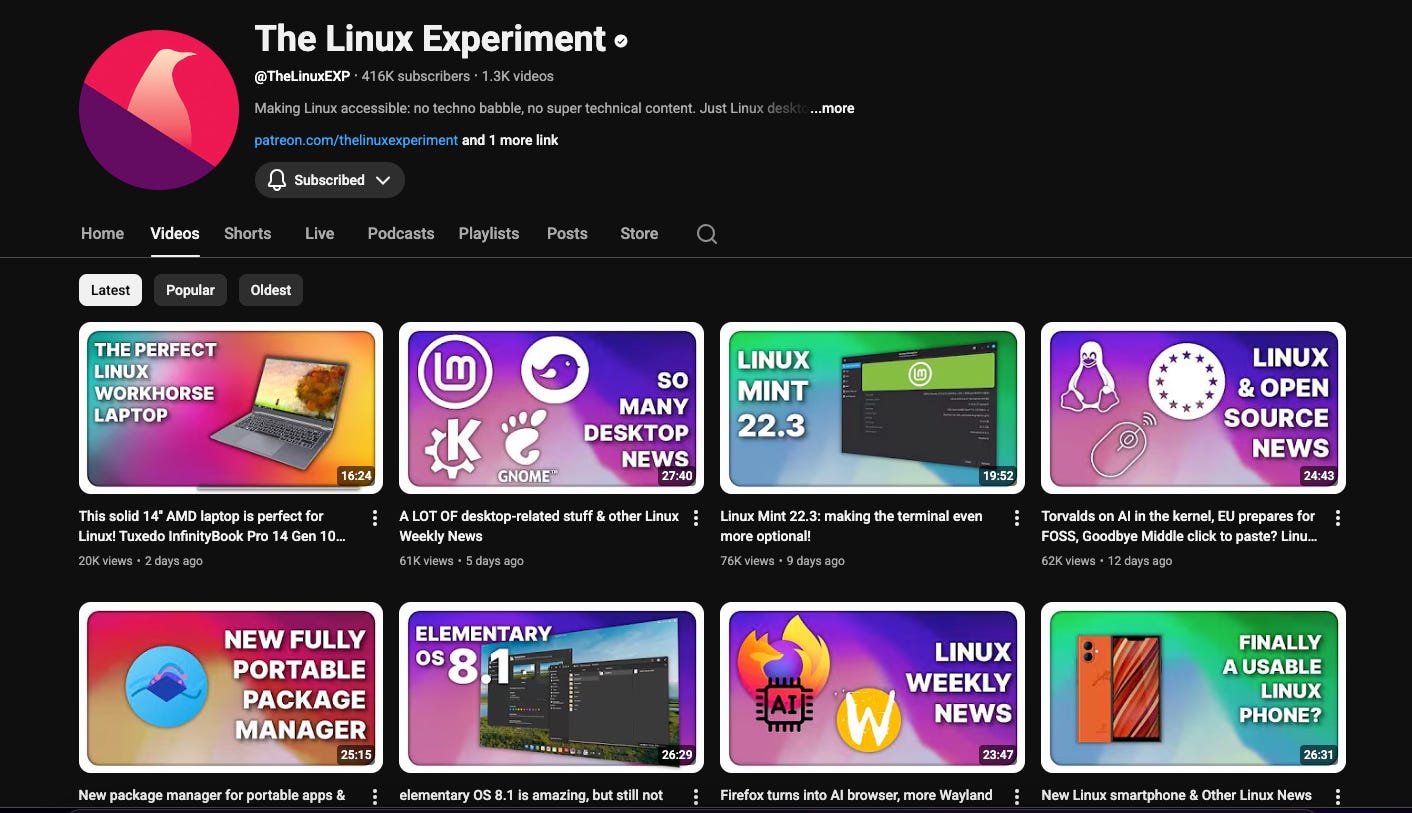Viewport: 1412px width, 813px height.
Task: Click the @TheLinuxEXP handle text
Action: point(302,76)
